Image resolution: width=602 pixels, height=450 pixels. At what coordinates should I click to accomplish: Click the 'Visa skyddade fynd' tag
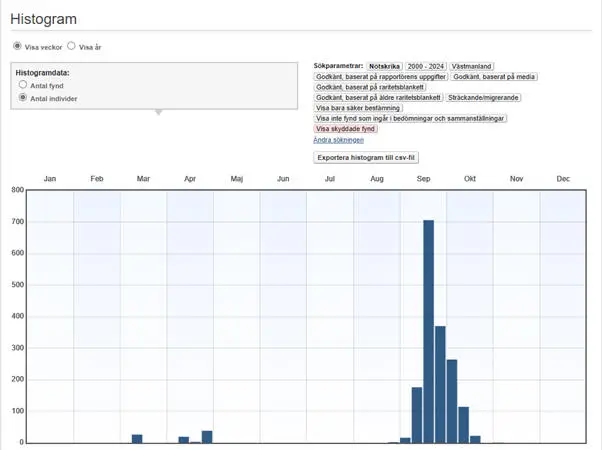click(x=345, y=129)
